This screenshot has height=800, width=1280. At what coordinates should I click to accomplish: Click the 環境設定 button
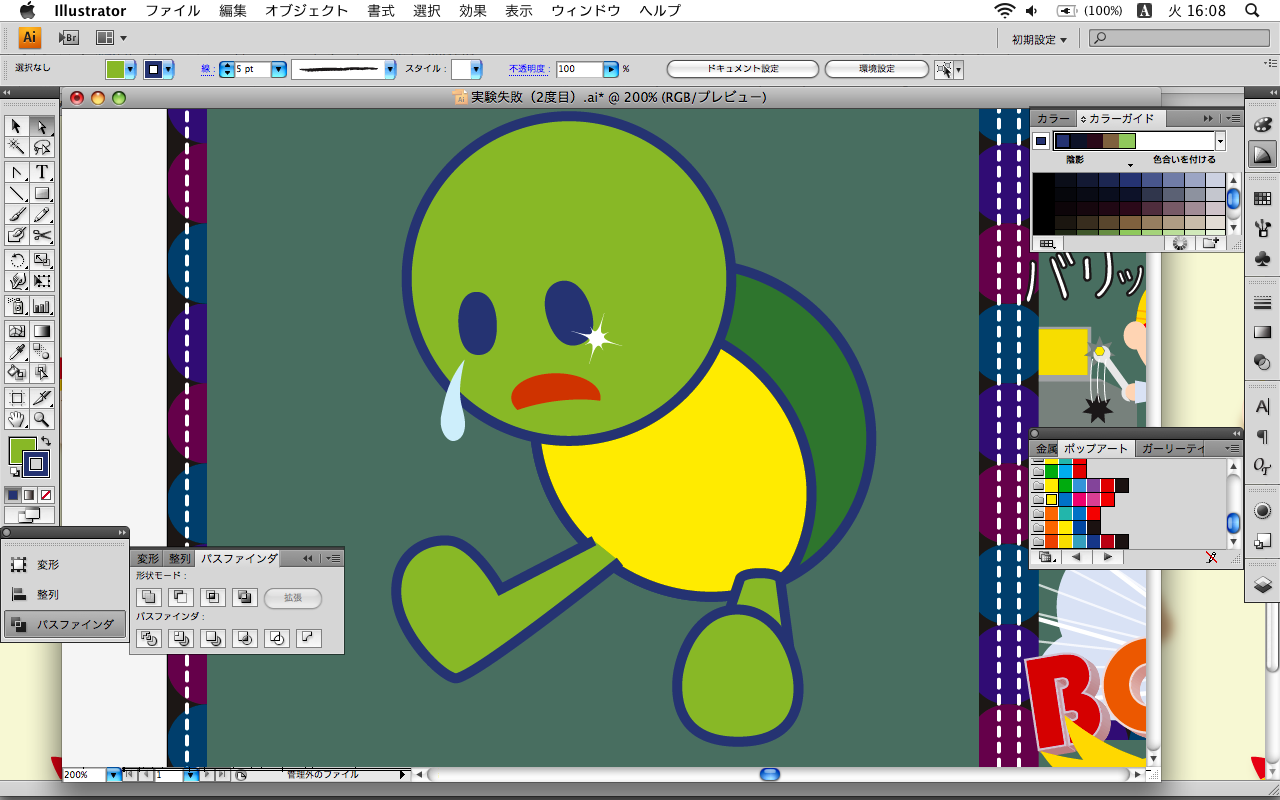point(877,69)
